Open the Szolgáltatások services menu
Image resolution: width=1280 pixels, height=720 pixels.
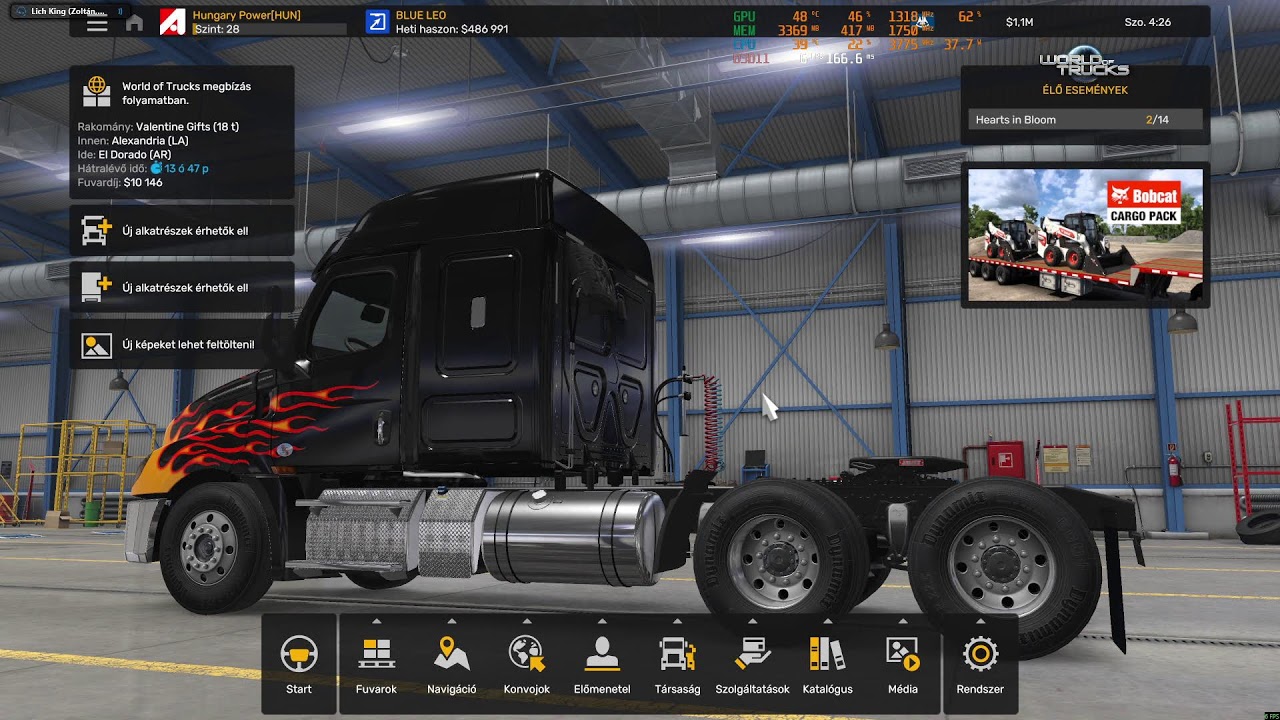click(752, 665)
